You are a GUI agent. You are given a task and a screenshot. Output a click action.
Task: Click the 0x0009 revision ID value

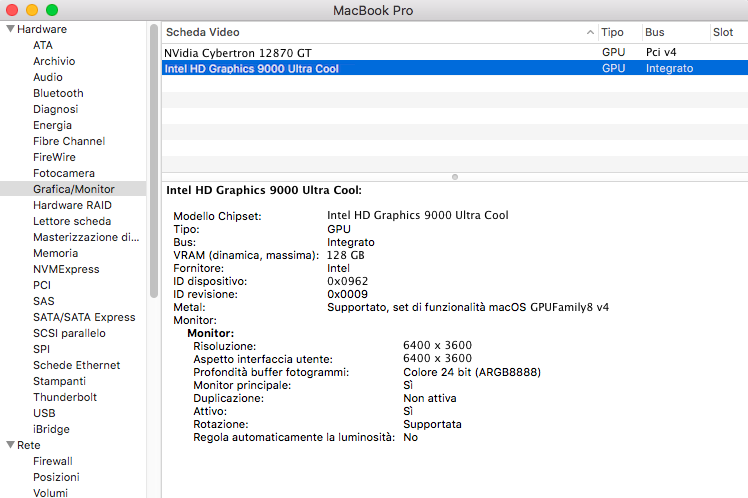click(347, 294)
